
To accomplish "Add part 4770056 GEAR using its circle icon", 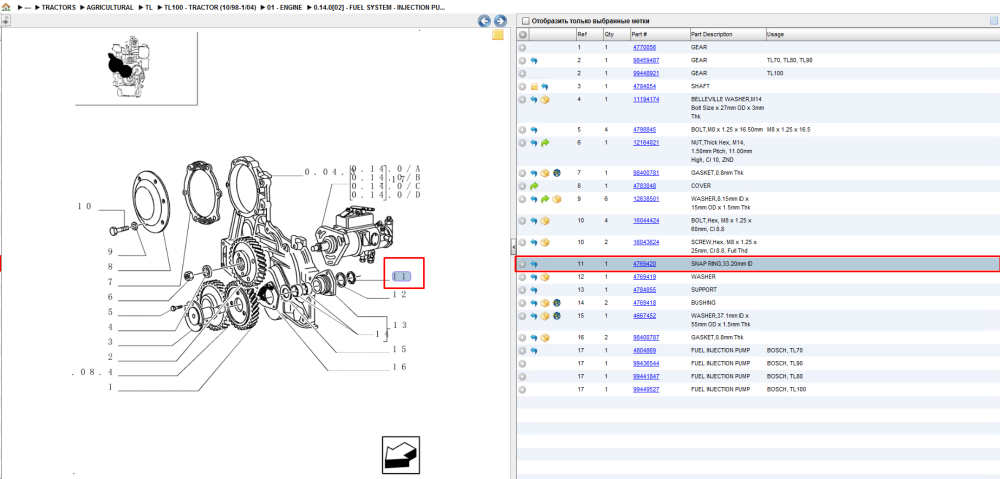I will 522,47.
